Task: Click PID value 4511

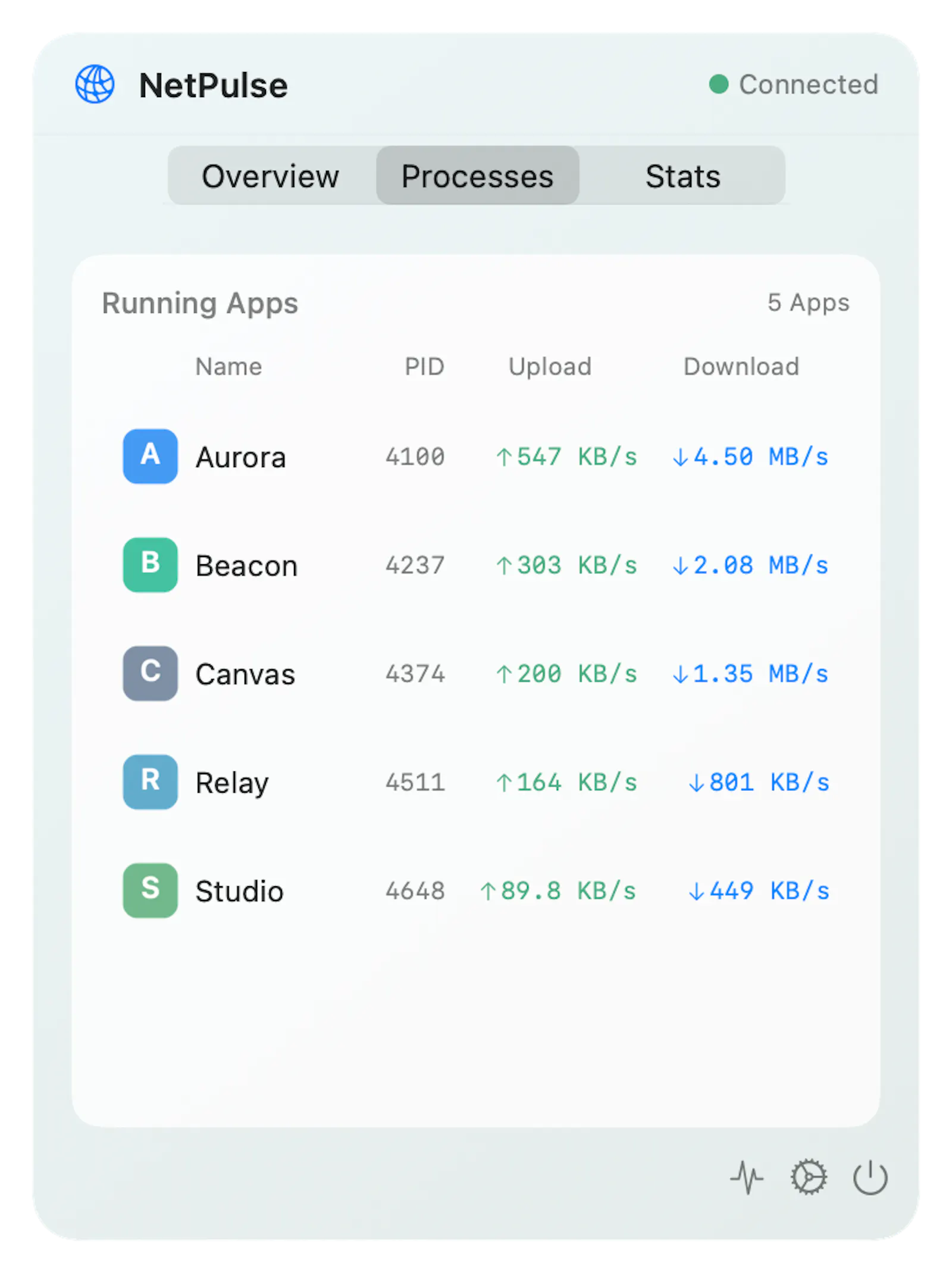Action: [415, 782]
